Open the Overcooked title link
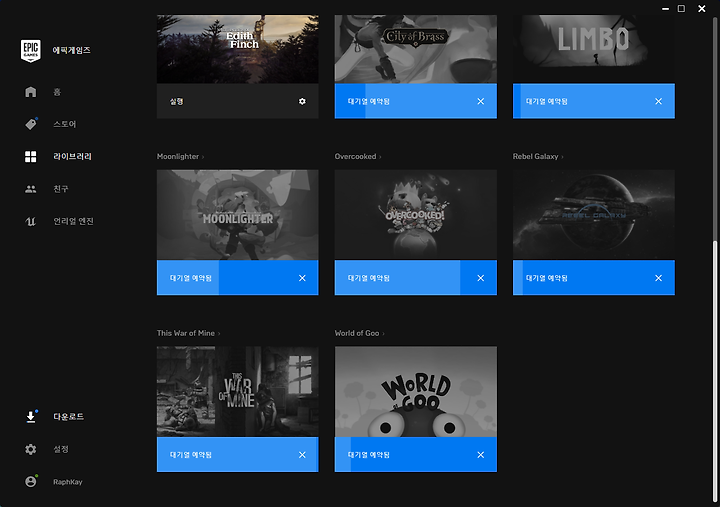The width and height of the screenshot is (720, 507). pyautogui.click(x=355, y=157)
